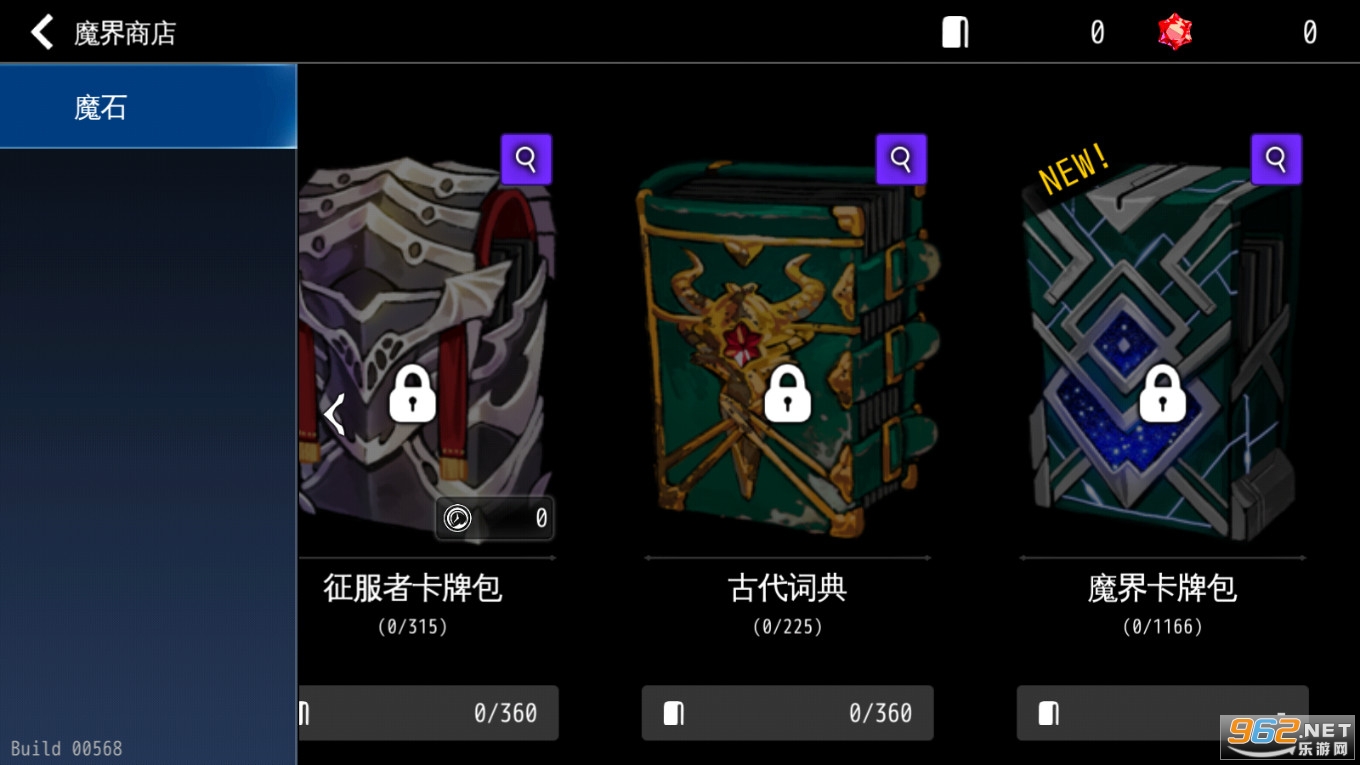
Task: Click the red gem currency icon
Action: click(1175, 32)
